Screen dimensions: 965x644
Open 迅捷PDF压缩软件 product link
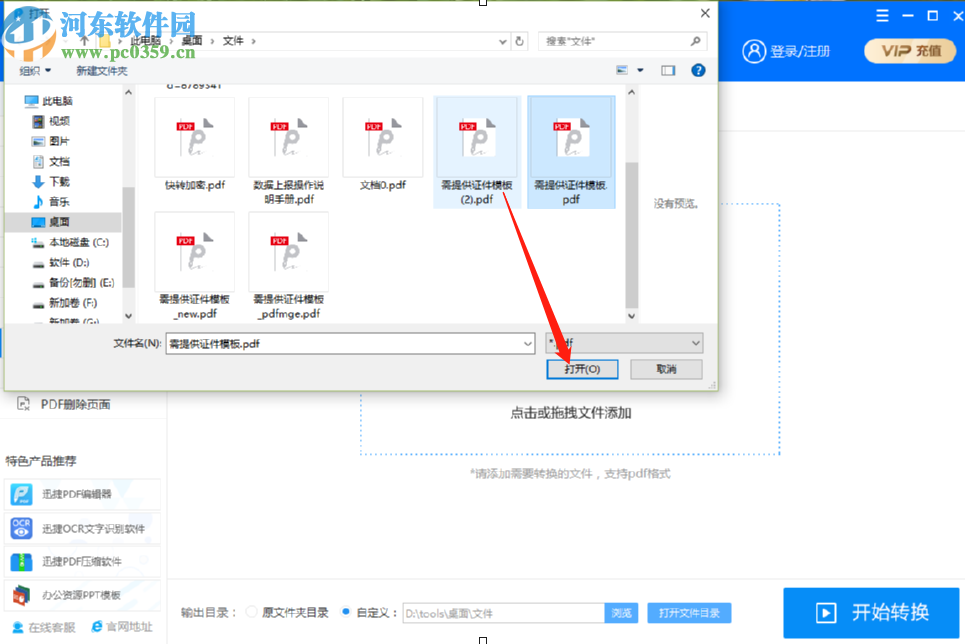[x=82, y=561]
